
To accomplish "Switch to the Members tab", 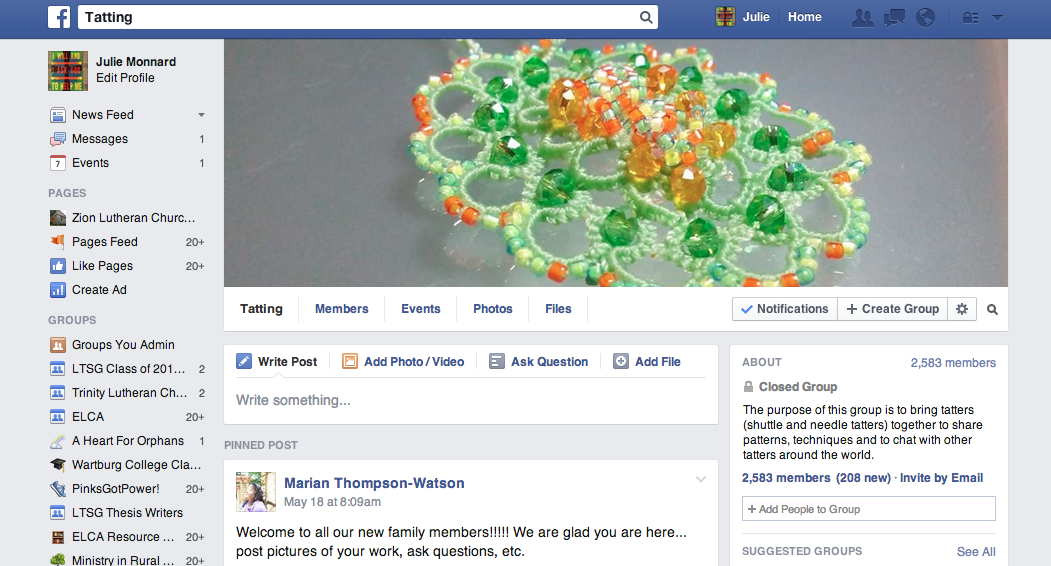I will pos(342,309).
